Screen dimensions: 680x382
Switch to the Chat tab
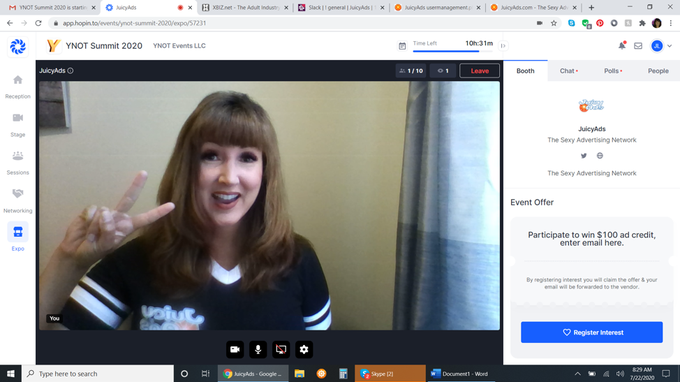tap(569, 71)
